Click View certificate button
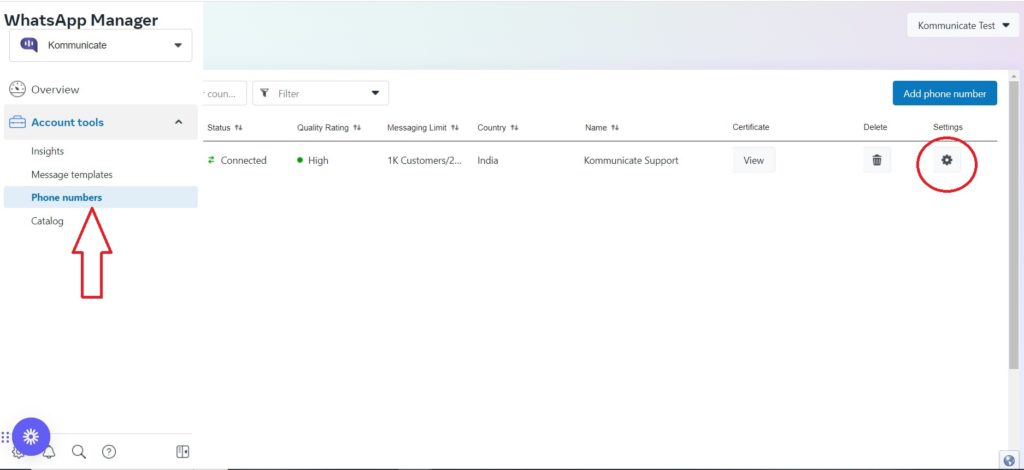The height and width of the screenshot is (470, 1024). click(753, 160)
